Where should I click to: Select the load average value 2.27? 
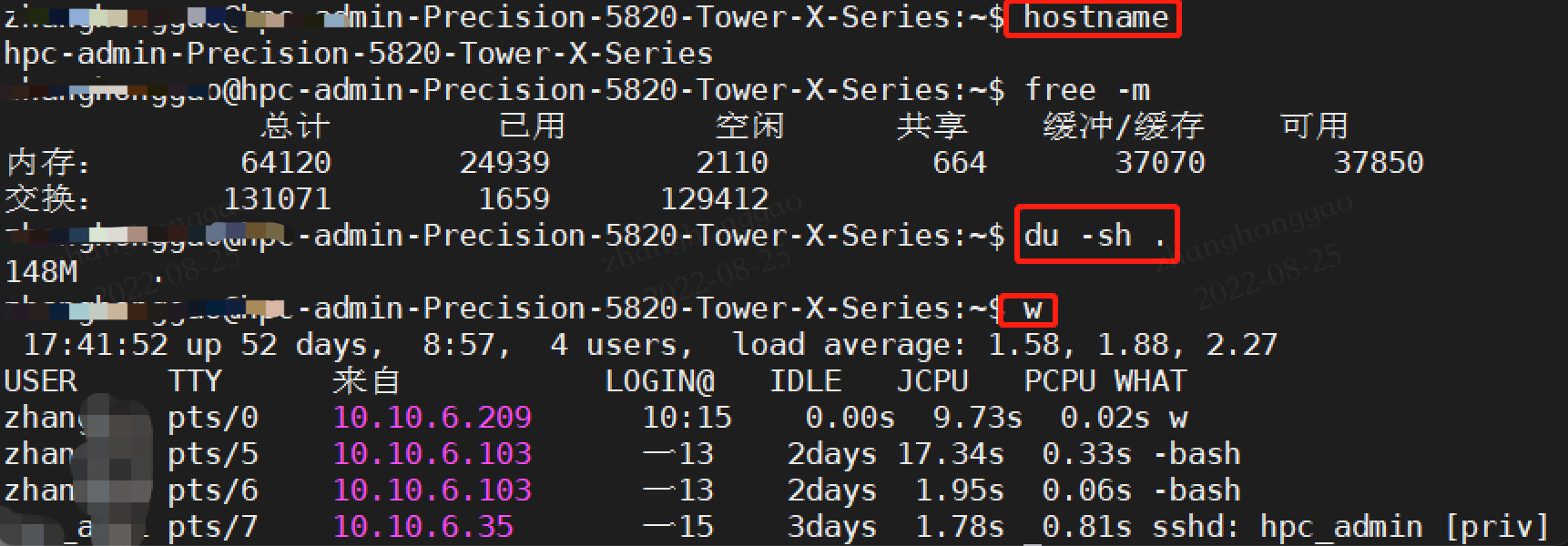pyautogui.click(x=1242, y=345)
